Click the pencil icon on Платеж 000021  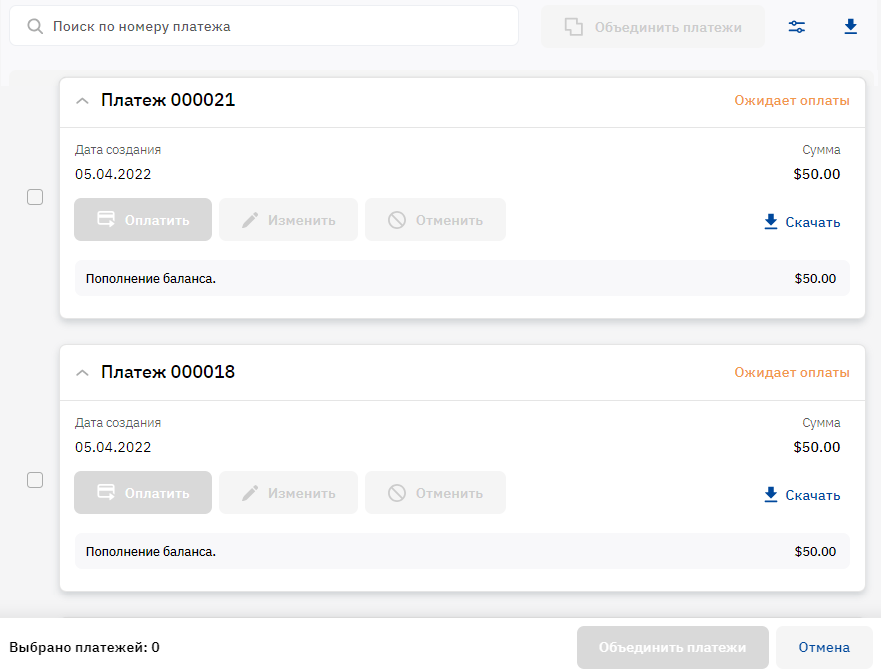250,220
